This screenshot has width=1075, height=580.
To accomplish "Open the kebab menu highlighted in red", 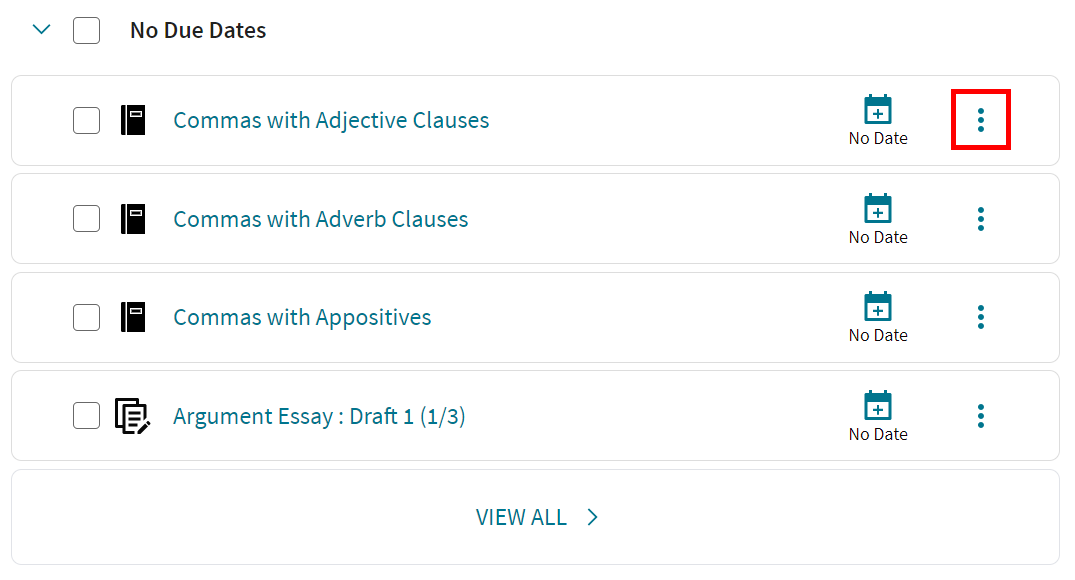I will pyautogui.click(x=980, y=120).
